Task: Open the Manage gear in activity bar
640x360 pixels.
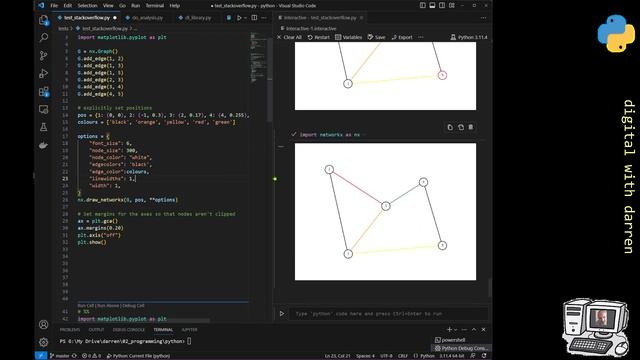Action: point(43,342)
